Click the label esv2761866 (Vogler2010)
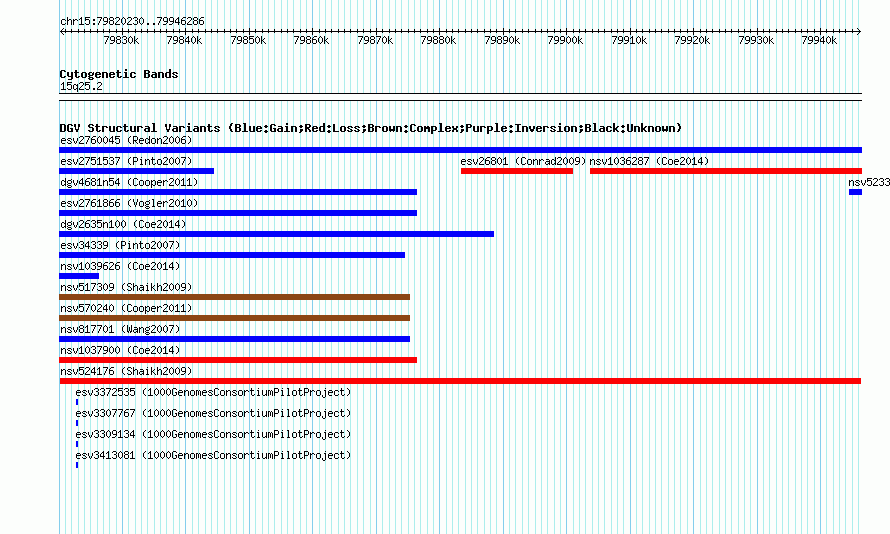890x534 pixels. [x=129, y=203]
